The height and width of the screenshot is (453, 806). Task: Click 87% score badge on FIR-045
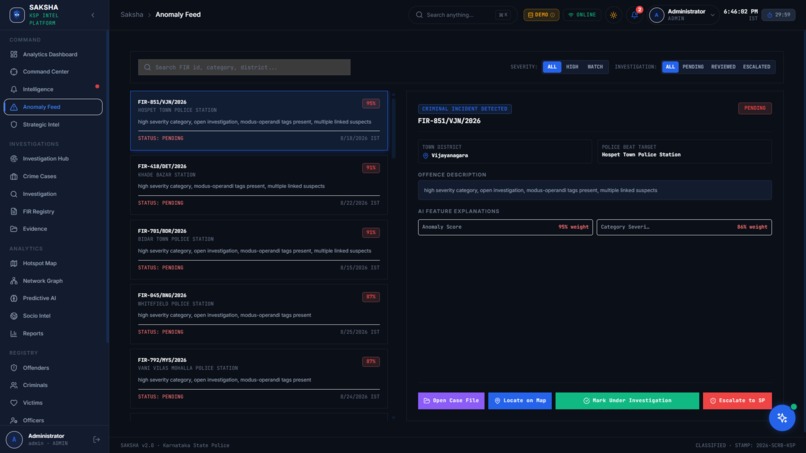tap(371, 297)
